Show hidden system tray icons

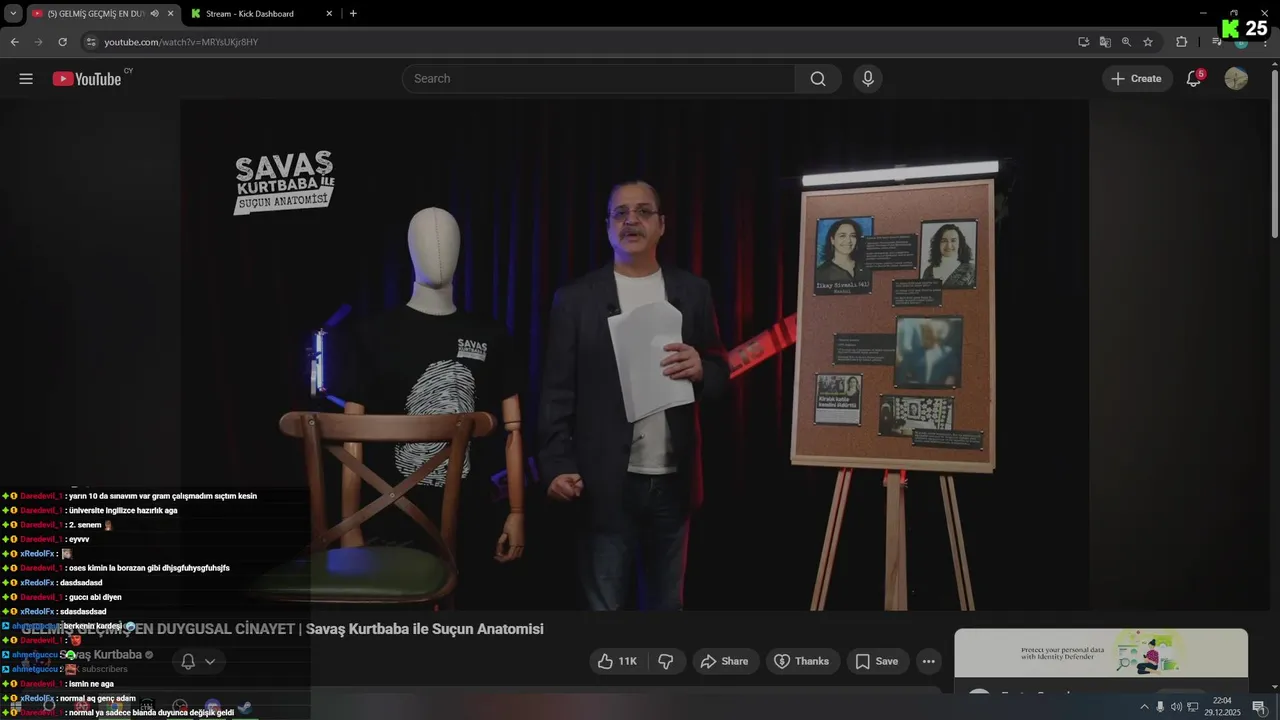coord(1144,707)
